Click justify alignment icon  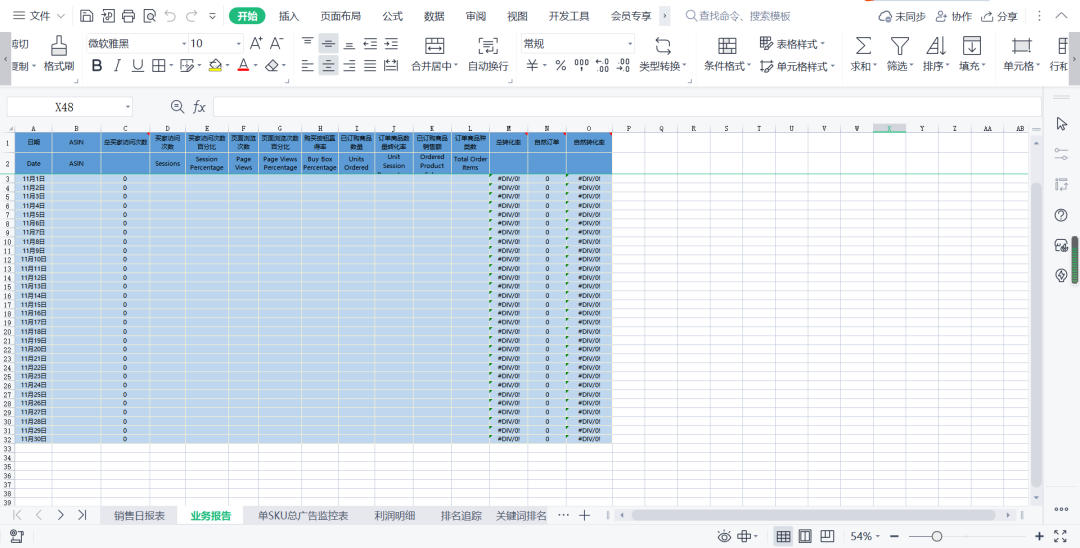pos(370,66)
